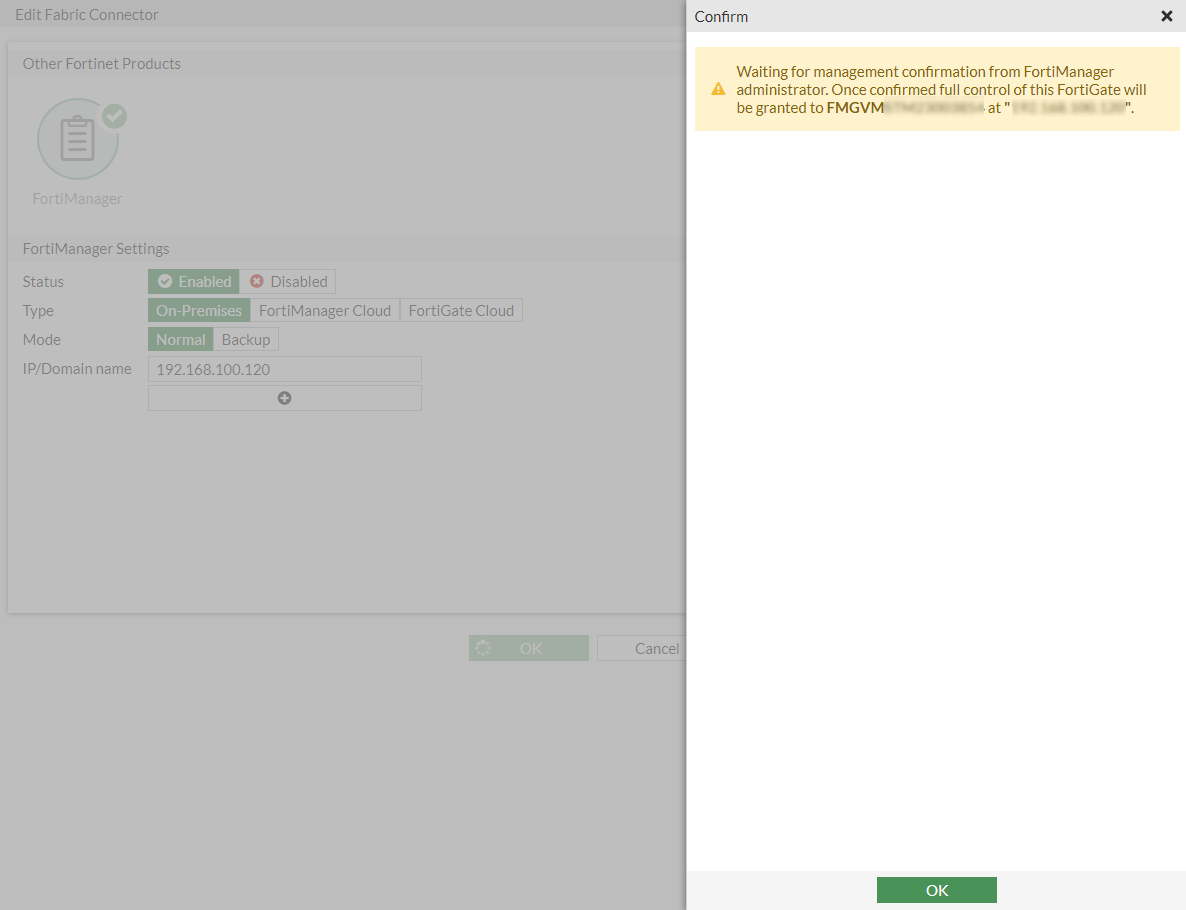Choose the On-Premises type
This screenshot has width=1186, height=910.
click(x=199, y=310)
